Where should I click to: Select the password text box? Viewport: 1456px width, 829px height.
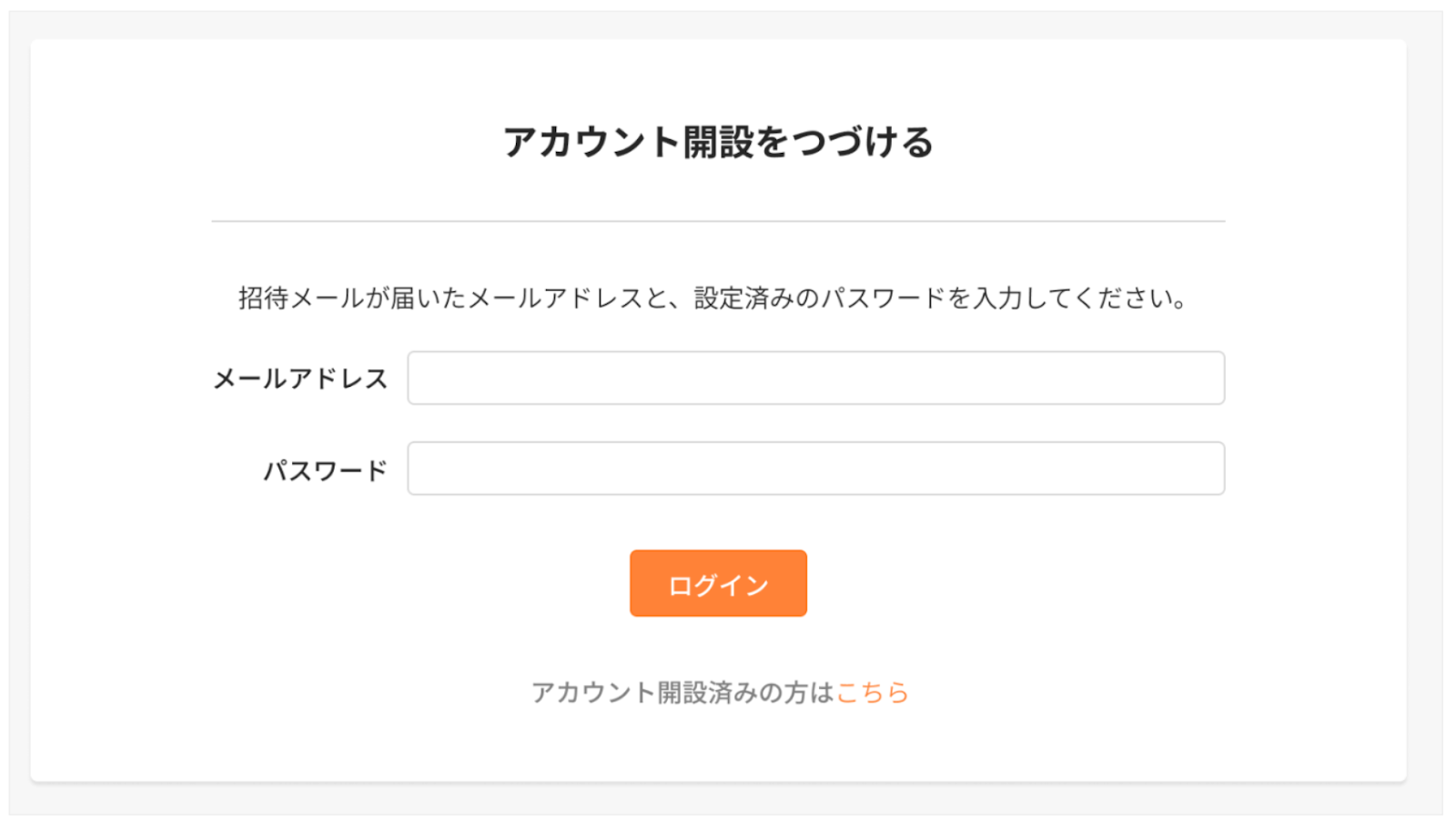point(815,469)
